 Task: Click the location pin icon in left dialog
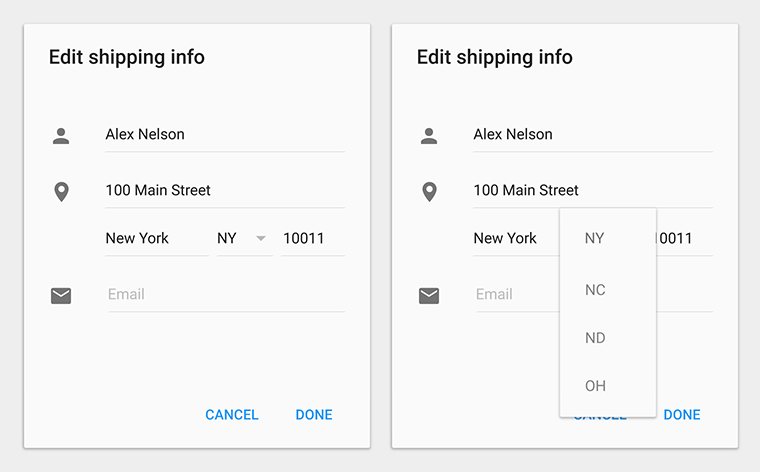61,191
